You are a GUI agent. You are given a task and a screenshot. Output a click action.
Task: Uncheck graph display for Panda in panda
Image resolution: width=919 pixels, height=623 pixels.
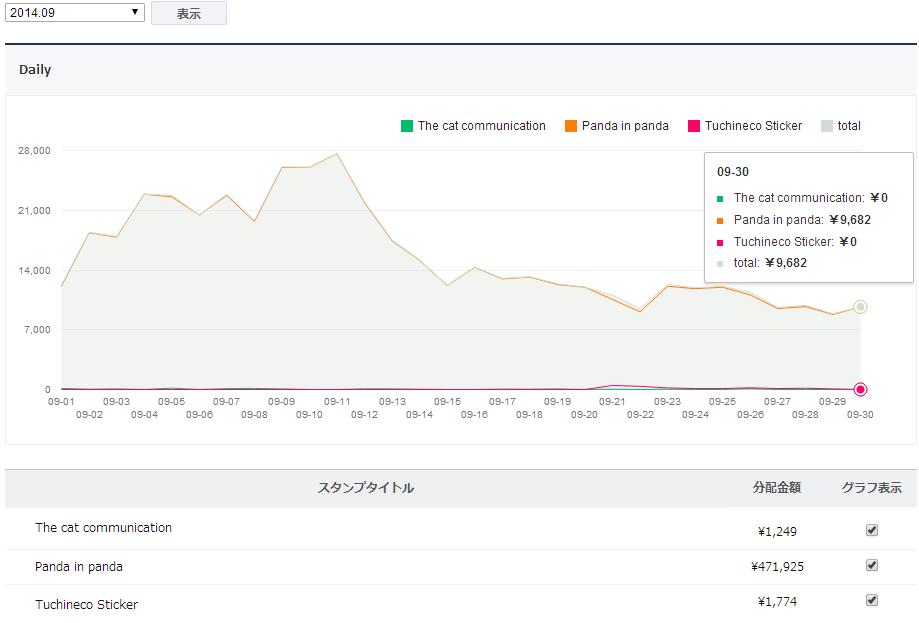pyautogui.click(x=871, y=565)
